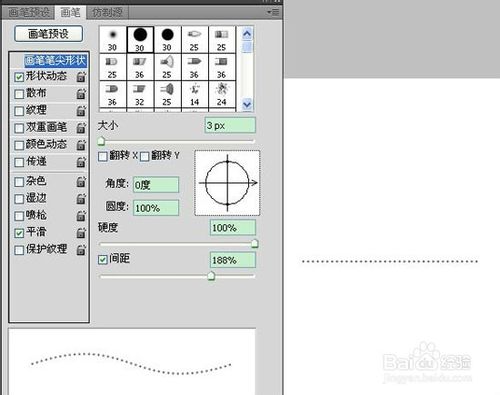Screen dimensions: 500x395
Task: Click the lock icon next to 形状动态
Action: [81, 77]
